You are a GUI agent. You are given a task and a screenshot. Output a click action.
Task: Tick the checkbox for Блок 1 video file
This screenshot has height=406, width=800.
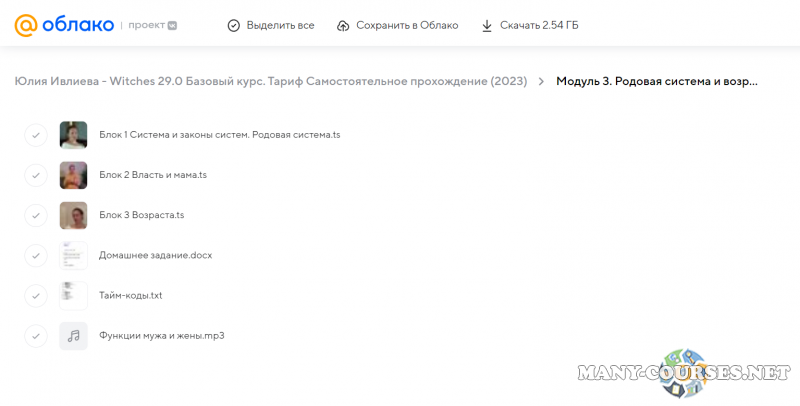click(35, 135)
